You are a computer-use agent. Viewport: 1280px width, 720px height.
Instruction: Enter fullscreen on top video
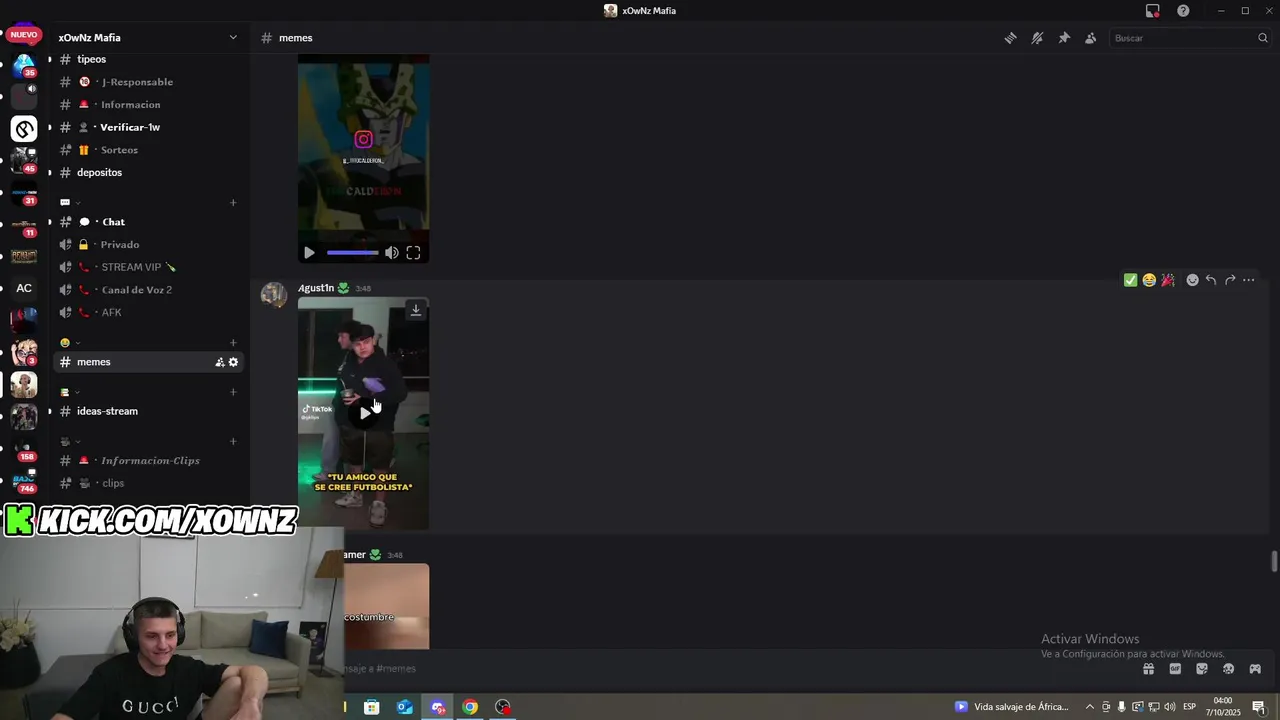click(413, 253)
